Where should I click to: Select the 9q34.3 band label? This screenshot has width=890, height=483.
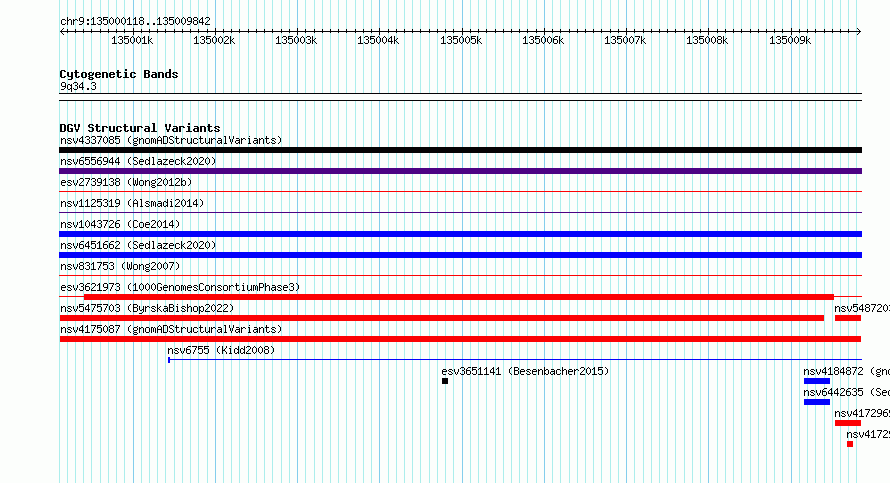[x=78, y=86]
